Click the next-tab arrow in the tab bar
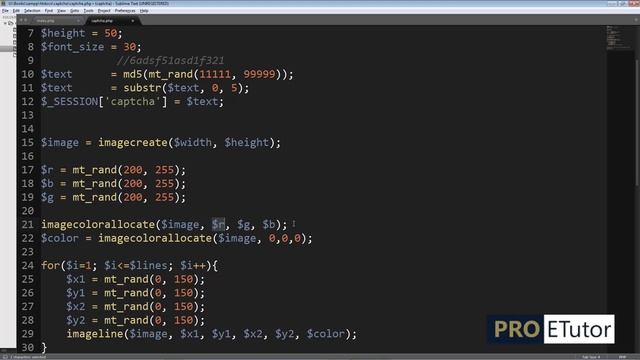 [x=26, y=20]
